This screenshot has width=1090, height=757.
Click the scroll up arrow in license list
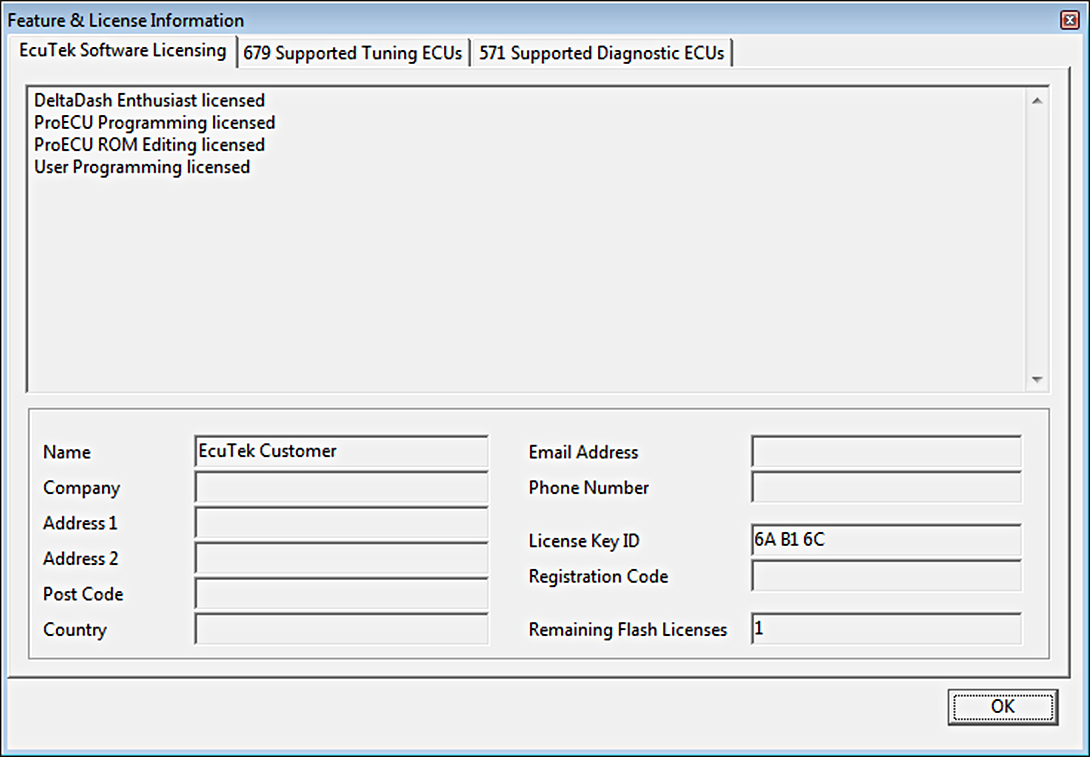[x=1036, y=101]
